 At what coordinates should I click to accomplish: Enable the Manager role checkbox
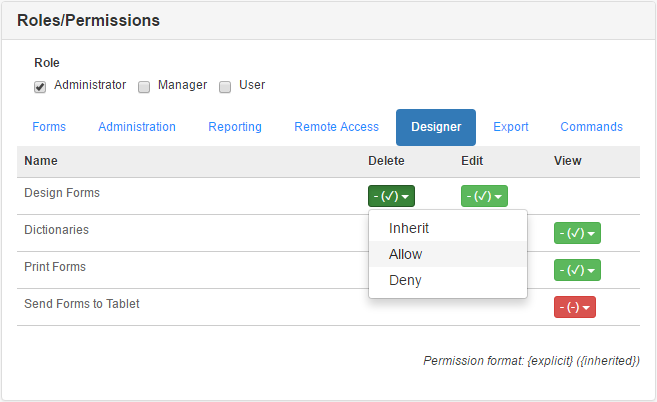pyautogui.click(x=144, y=86)
